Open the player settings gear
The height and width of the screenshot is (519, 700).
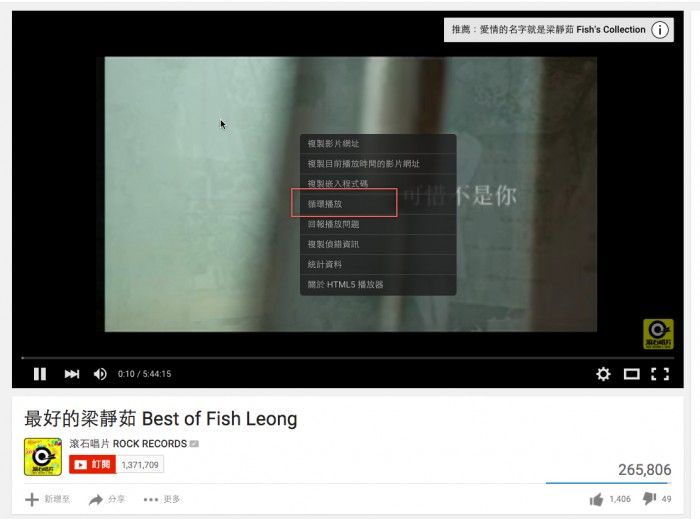coord(603,374)
